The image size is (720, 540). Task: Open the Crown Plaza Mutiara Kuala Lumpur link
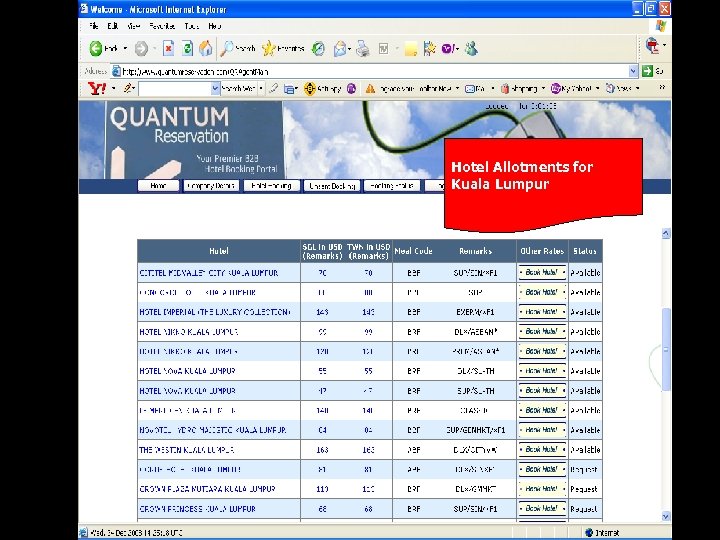tap(207, 489)
